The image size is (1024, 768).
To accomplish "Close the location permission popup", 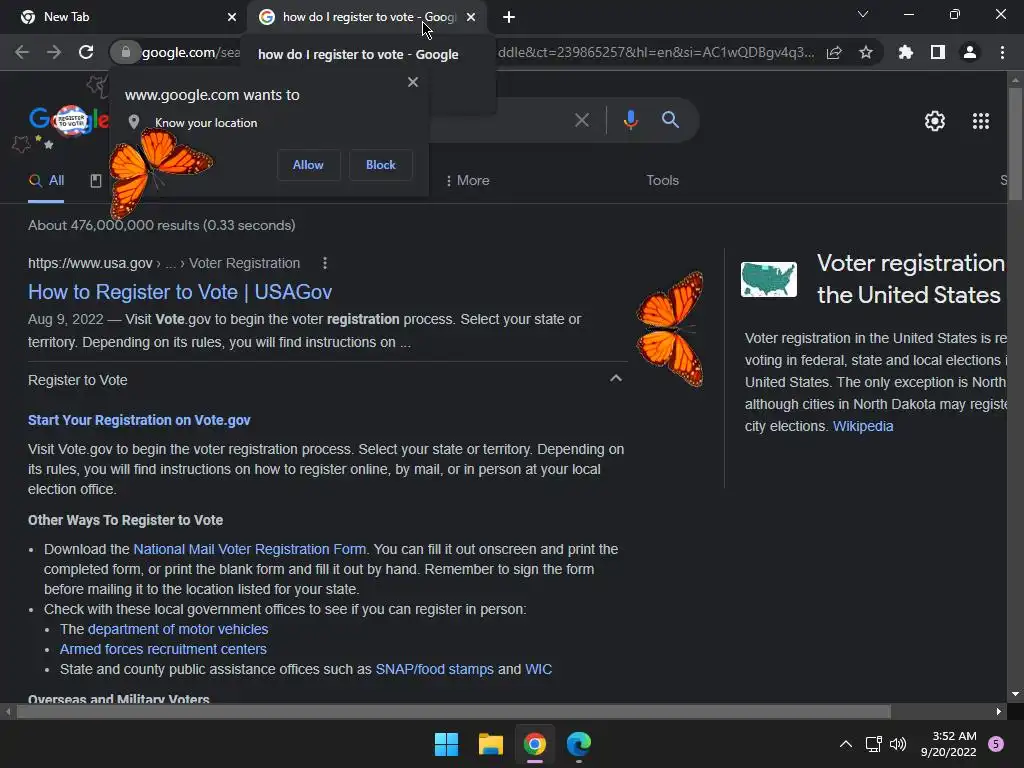I will click(x=413, y=82).
